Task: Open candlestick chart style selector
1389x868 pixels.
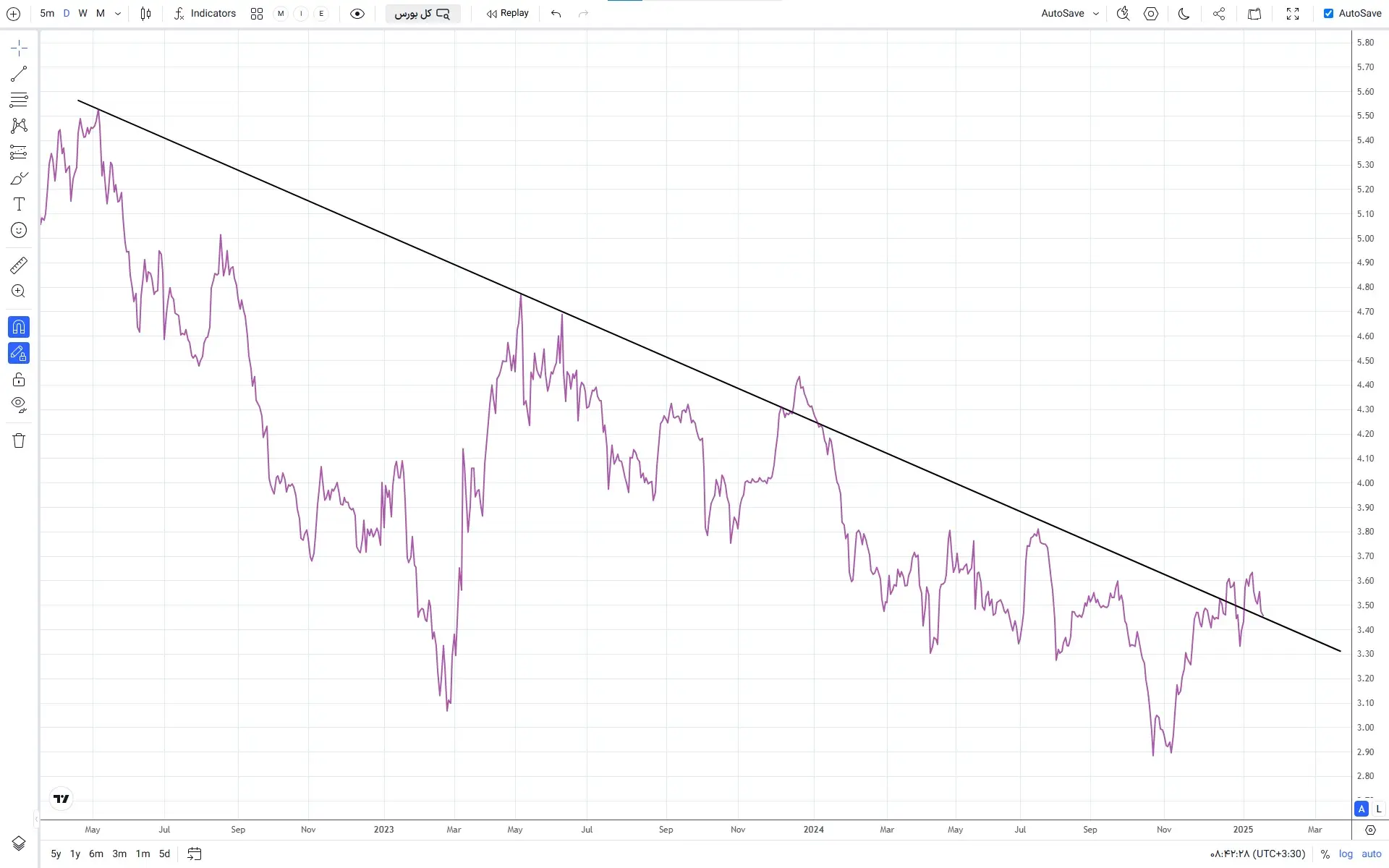Action: [x=145, y=14]
